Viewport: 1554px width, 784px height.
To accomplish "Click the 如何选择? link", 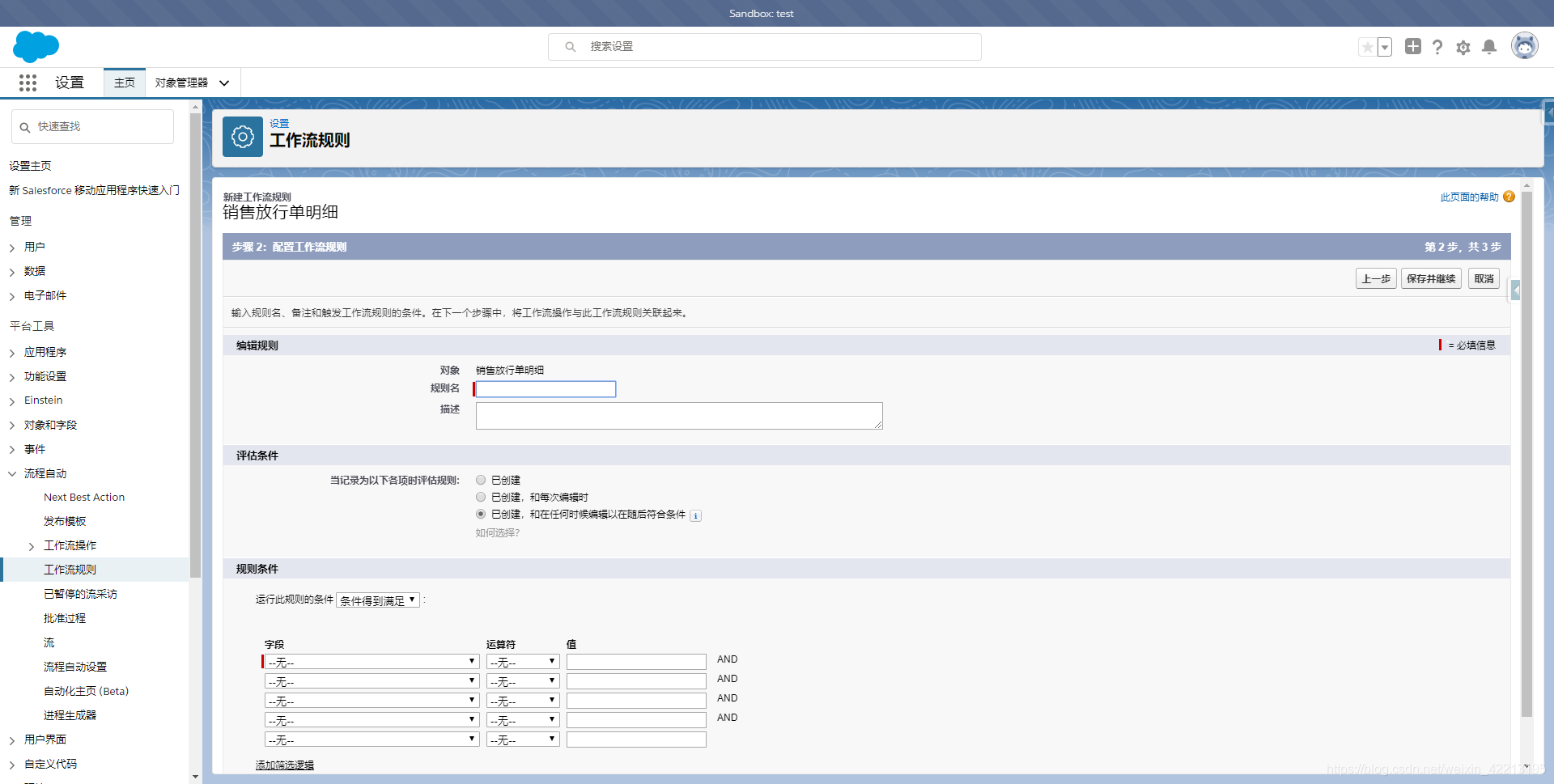I will coord(498,532).
